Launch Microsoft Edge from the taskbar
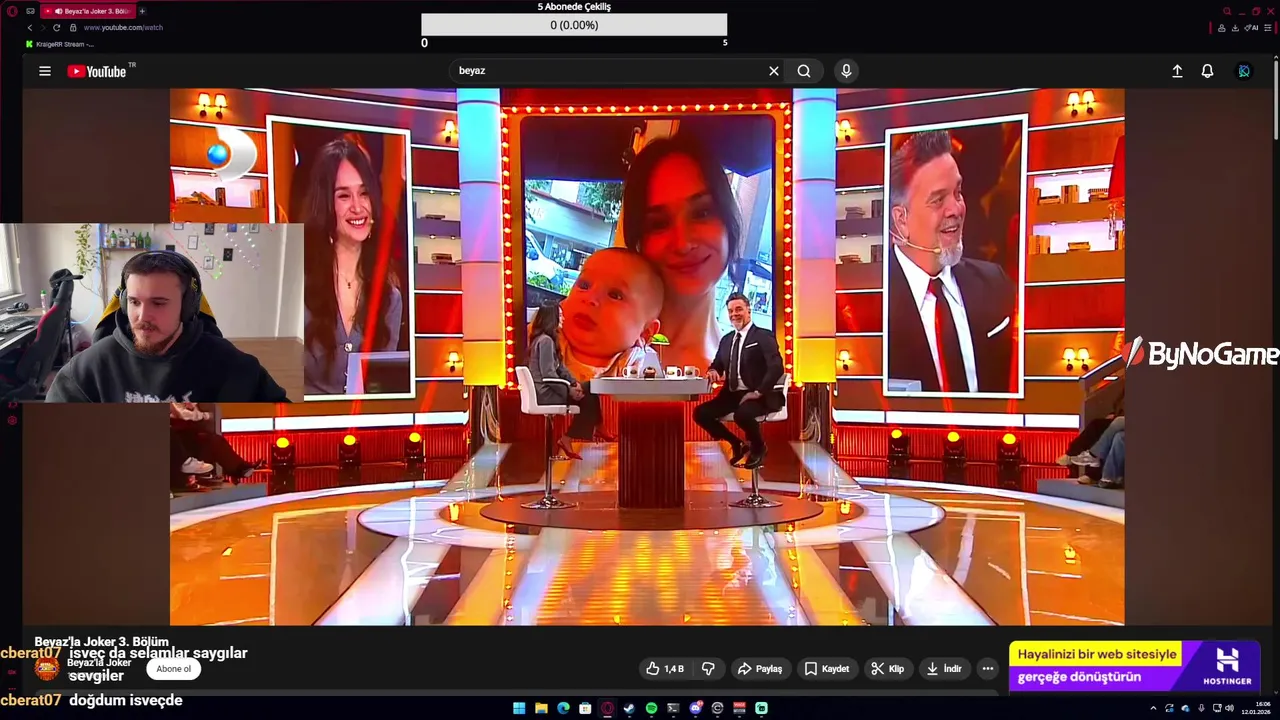1280x720 pixels. coord(563,708)
